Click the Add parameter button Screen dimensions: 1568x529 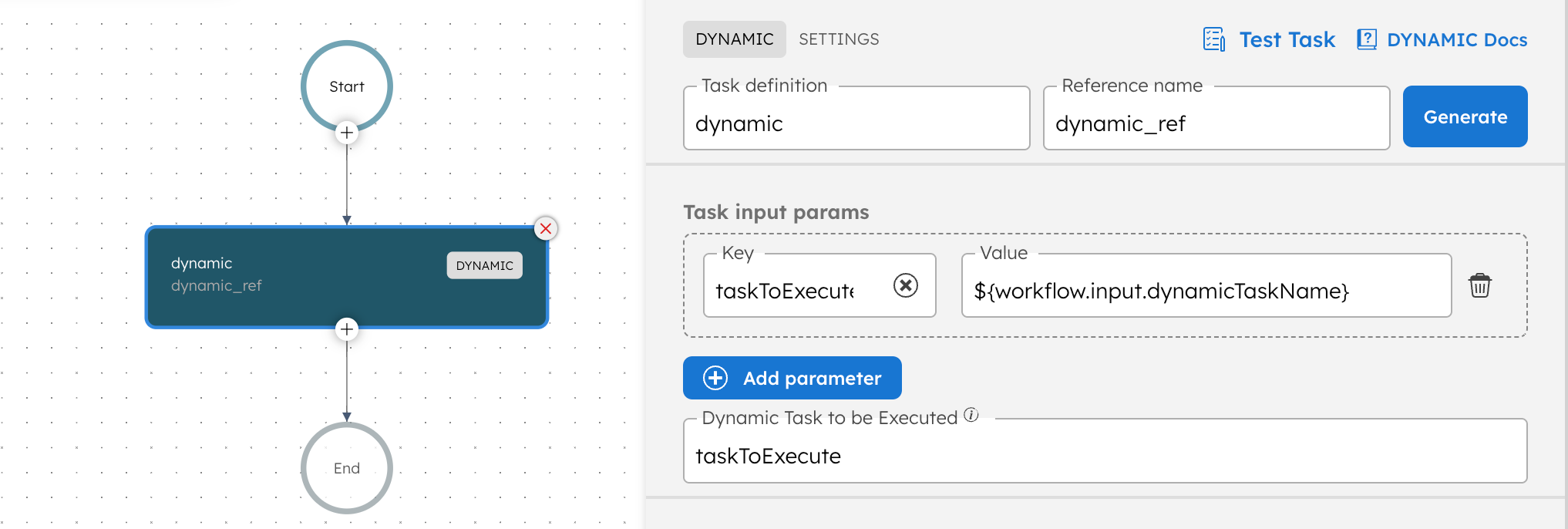(792, 378)
